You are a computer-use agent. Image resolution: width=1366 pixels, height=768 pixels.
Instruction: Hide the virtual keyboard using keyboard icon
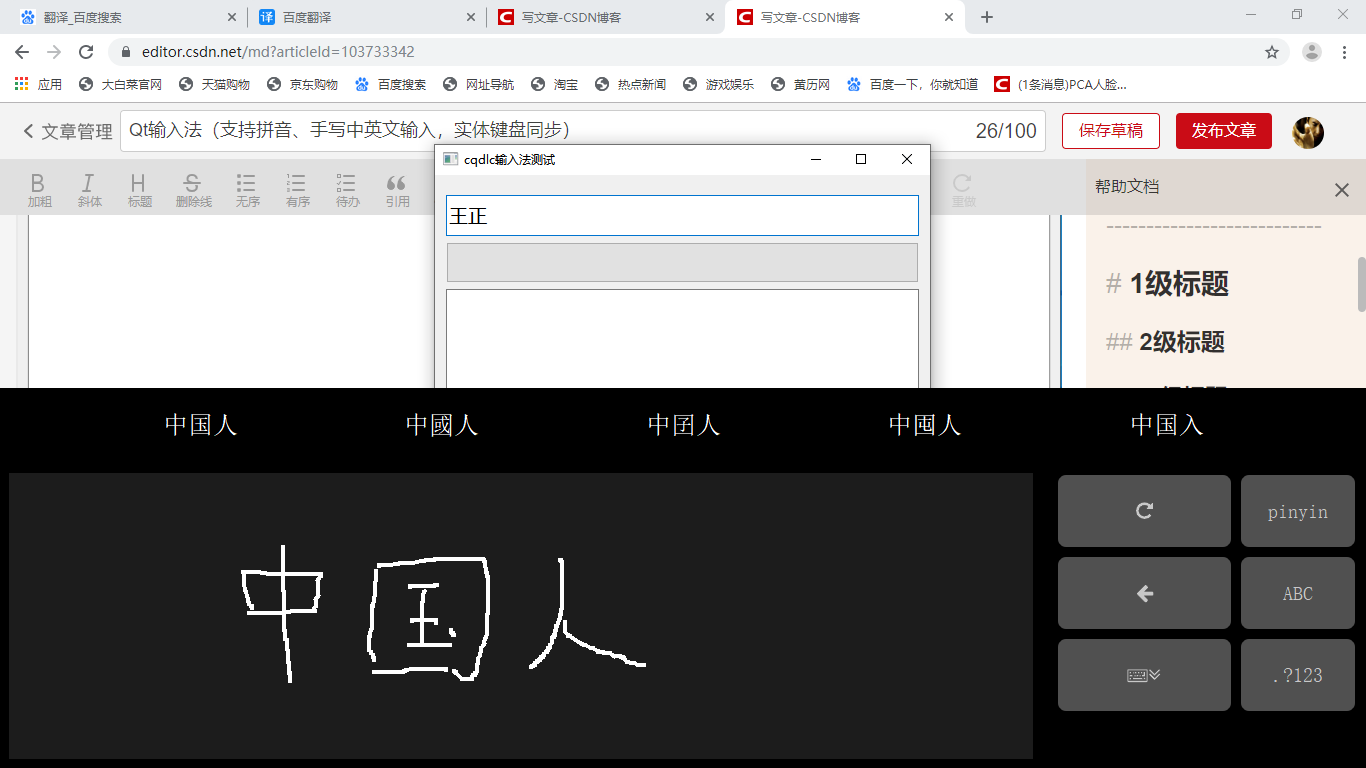coord(1144,675)
